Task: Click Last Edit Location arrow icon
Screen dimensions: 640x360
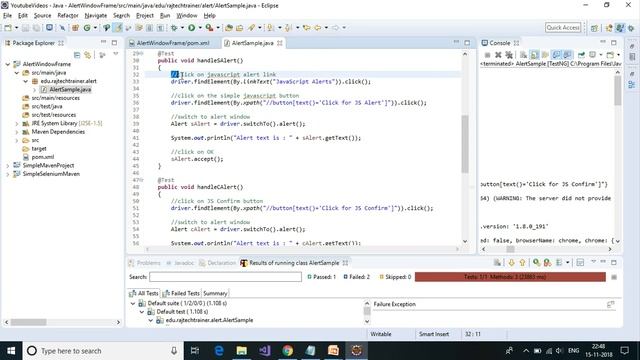Action: (307, 28)
